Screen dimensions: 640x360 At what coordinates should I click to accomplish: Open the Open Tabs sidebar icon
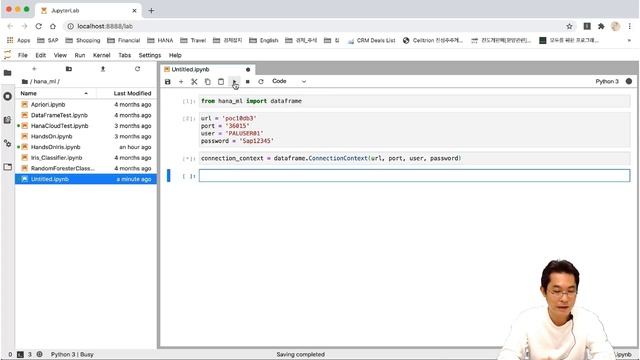7,167
